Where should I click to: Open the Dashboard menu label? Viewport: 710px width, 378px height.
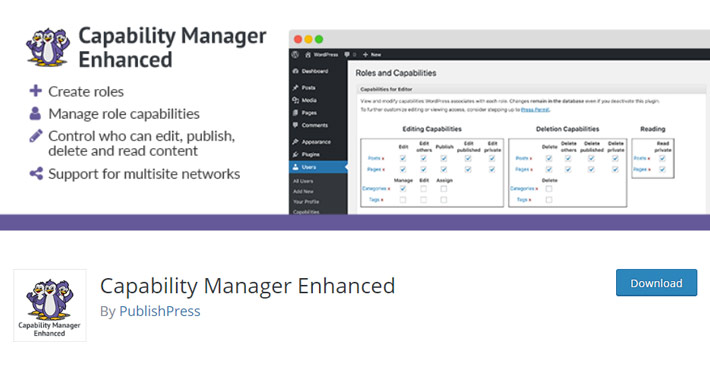(315, 71)
